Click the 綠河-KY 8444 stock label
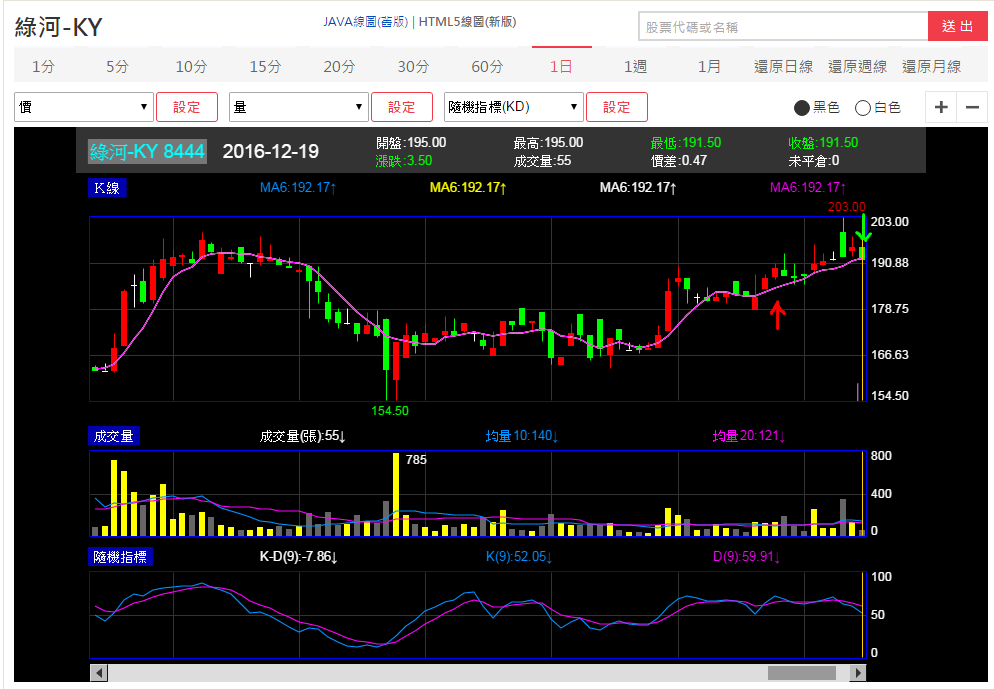Viewport: 994px width, 689px height. pos(147,151)
